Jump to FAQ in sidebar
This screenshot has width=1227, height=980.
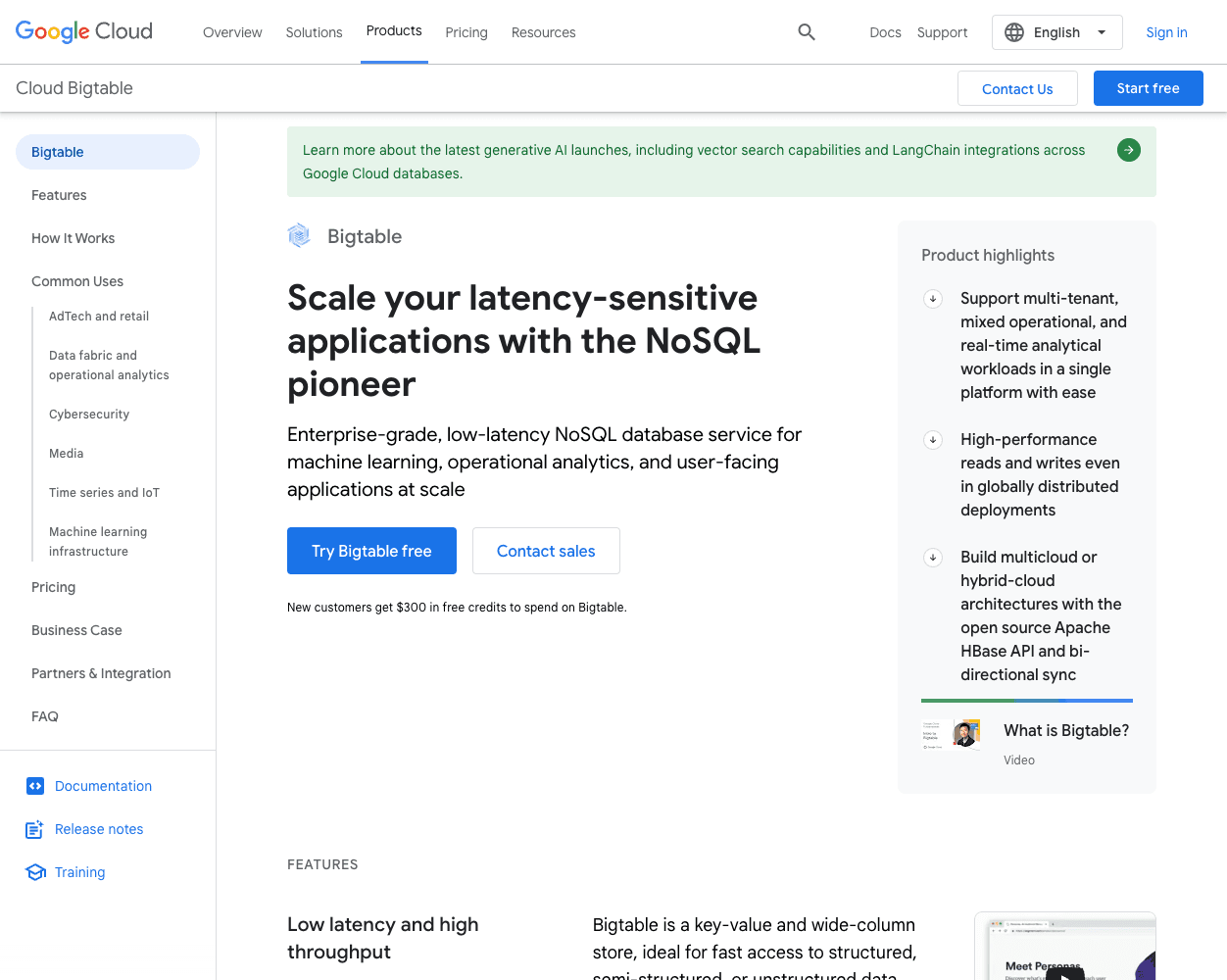pyautogui.click(x=45, y=716)
